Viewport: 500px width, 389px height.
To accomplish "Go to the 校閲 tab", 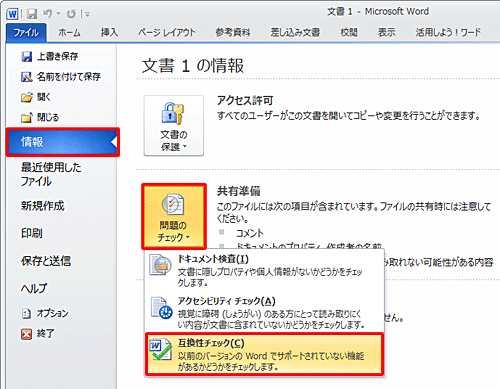I will pyautogui.click(x=349, y=32).
